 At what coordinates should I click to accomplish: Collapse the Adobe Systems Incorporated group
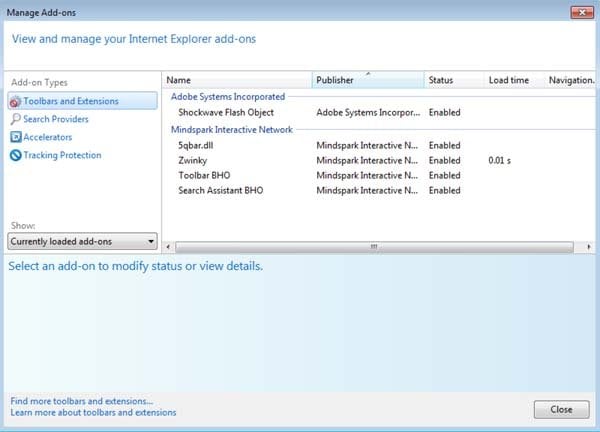point(228,97)
